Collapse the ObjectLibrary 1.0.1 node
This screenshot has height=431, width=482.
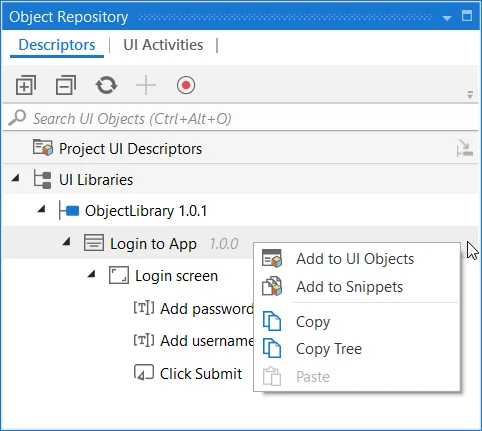coord(41,210)
